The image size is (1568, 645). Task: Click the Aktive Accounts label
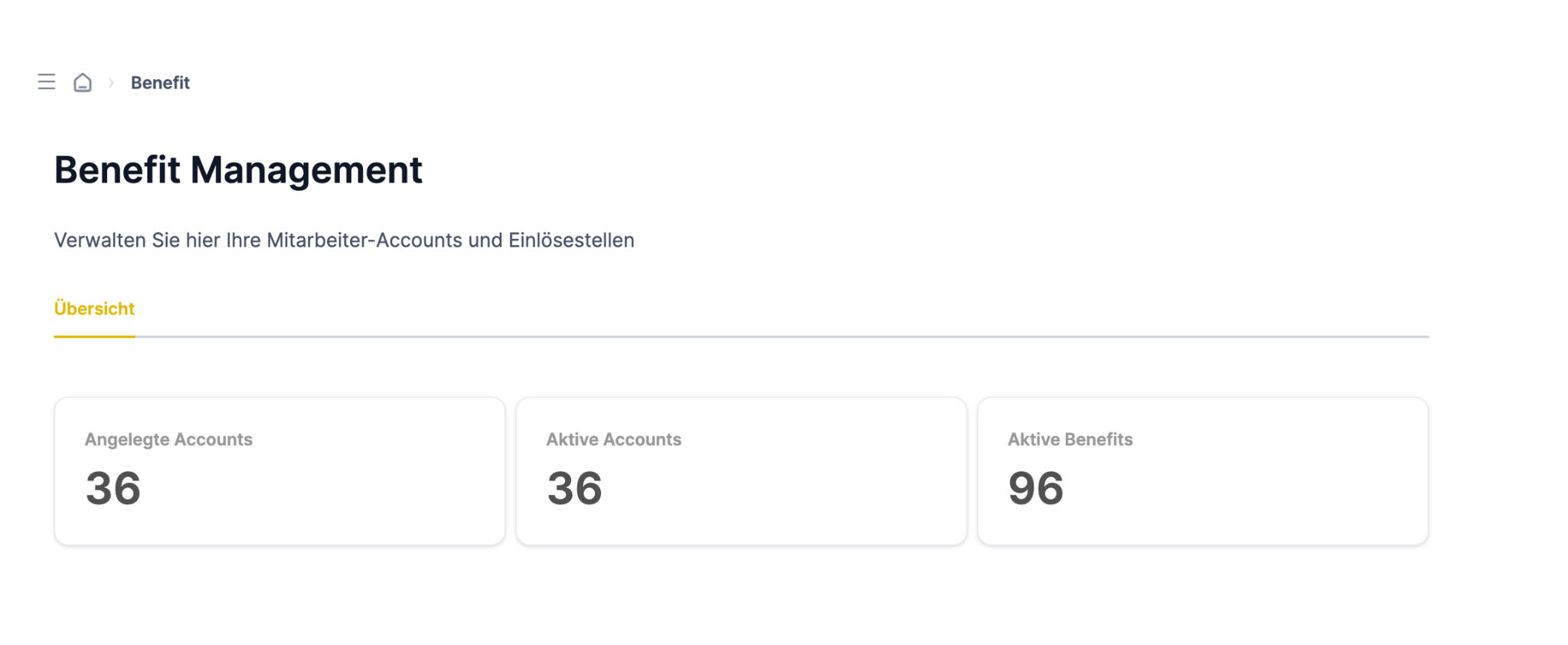point(613,440)
